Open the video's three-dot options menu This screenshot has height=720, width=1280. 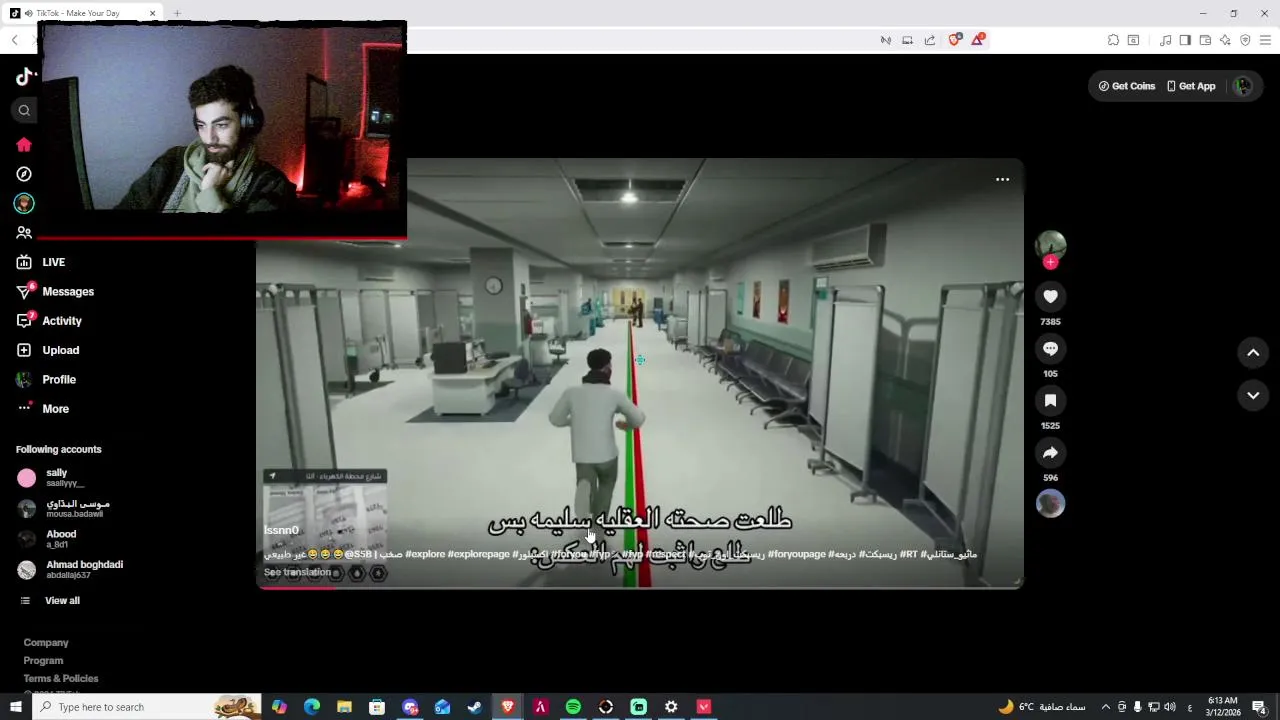pos(1002,180)
